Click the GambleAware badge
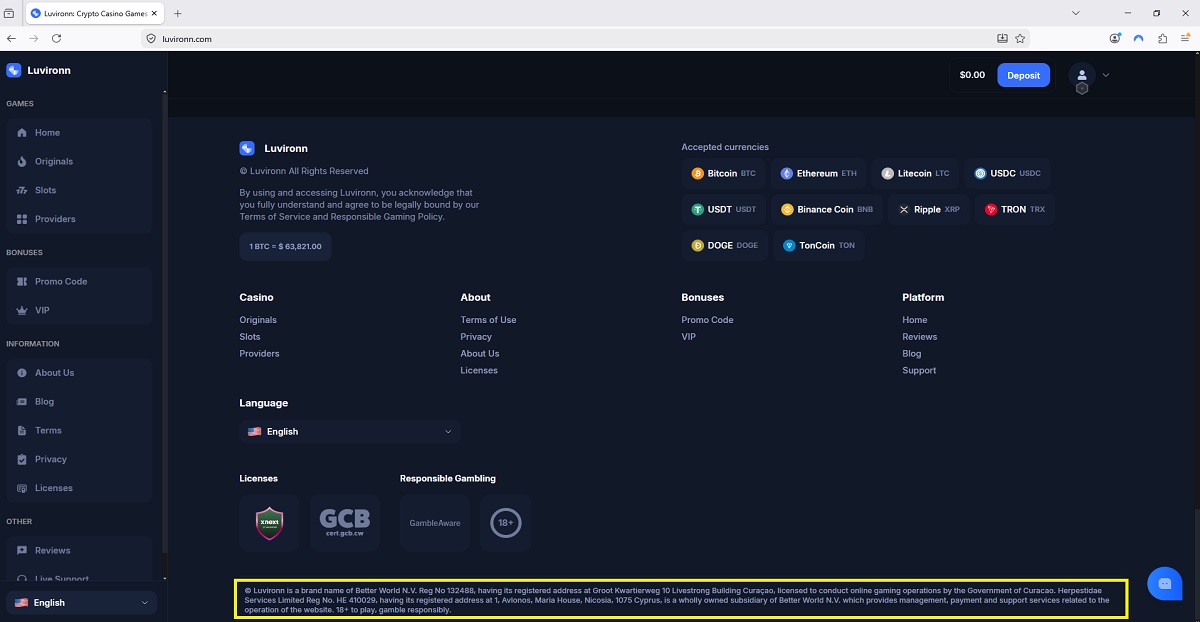Image resolution: width=1200 pixels, height=622 pixels. click(435, 523)
